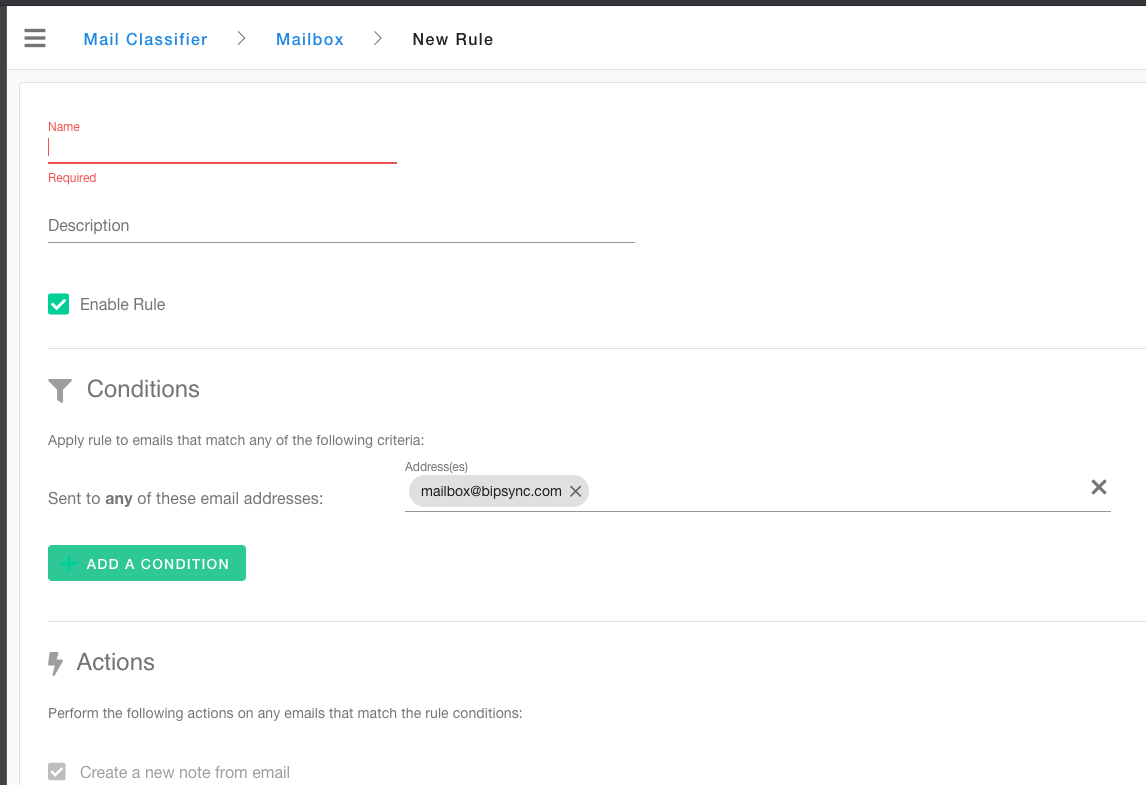Open the hamburger navigation menu
Image resolution: width=1146 pixels, height=785 pixels.
35,38
